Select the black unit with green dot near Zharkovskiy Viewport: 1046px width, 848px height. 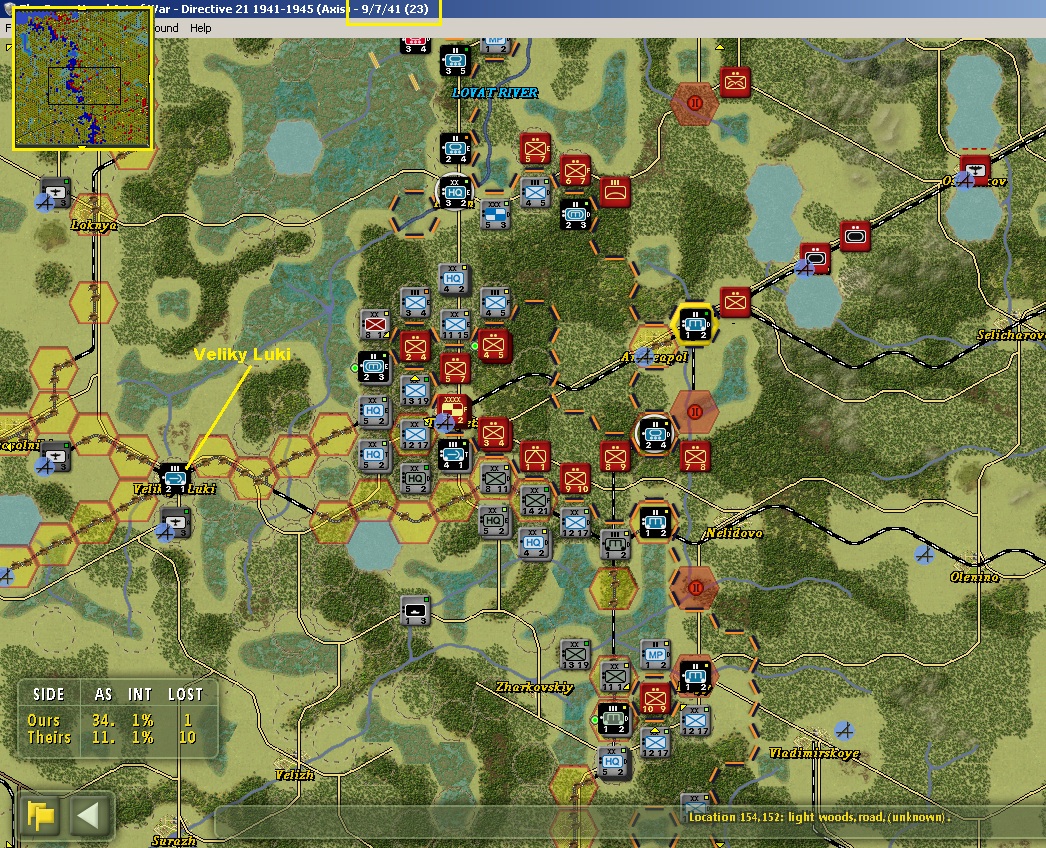[613, 719]
